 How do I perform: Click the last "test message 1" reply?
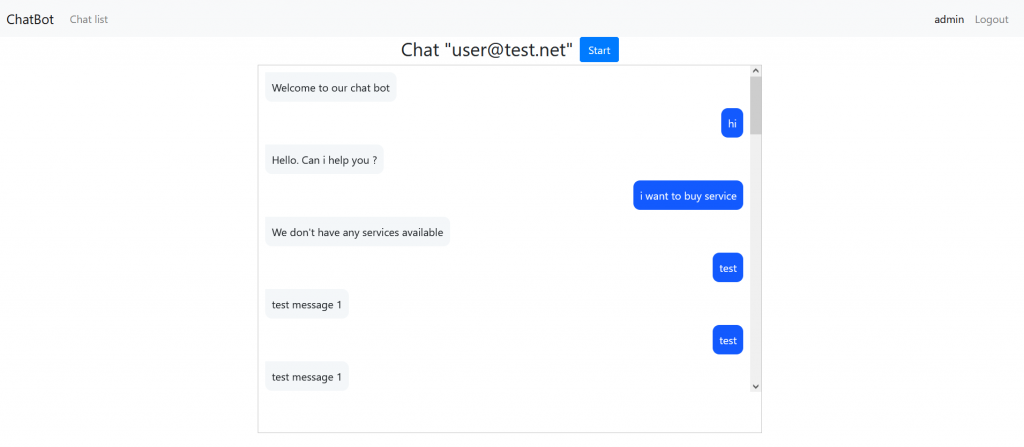coord(307,377)
